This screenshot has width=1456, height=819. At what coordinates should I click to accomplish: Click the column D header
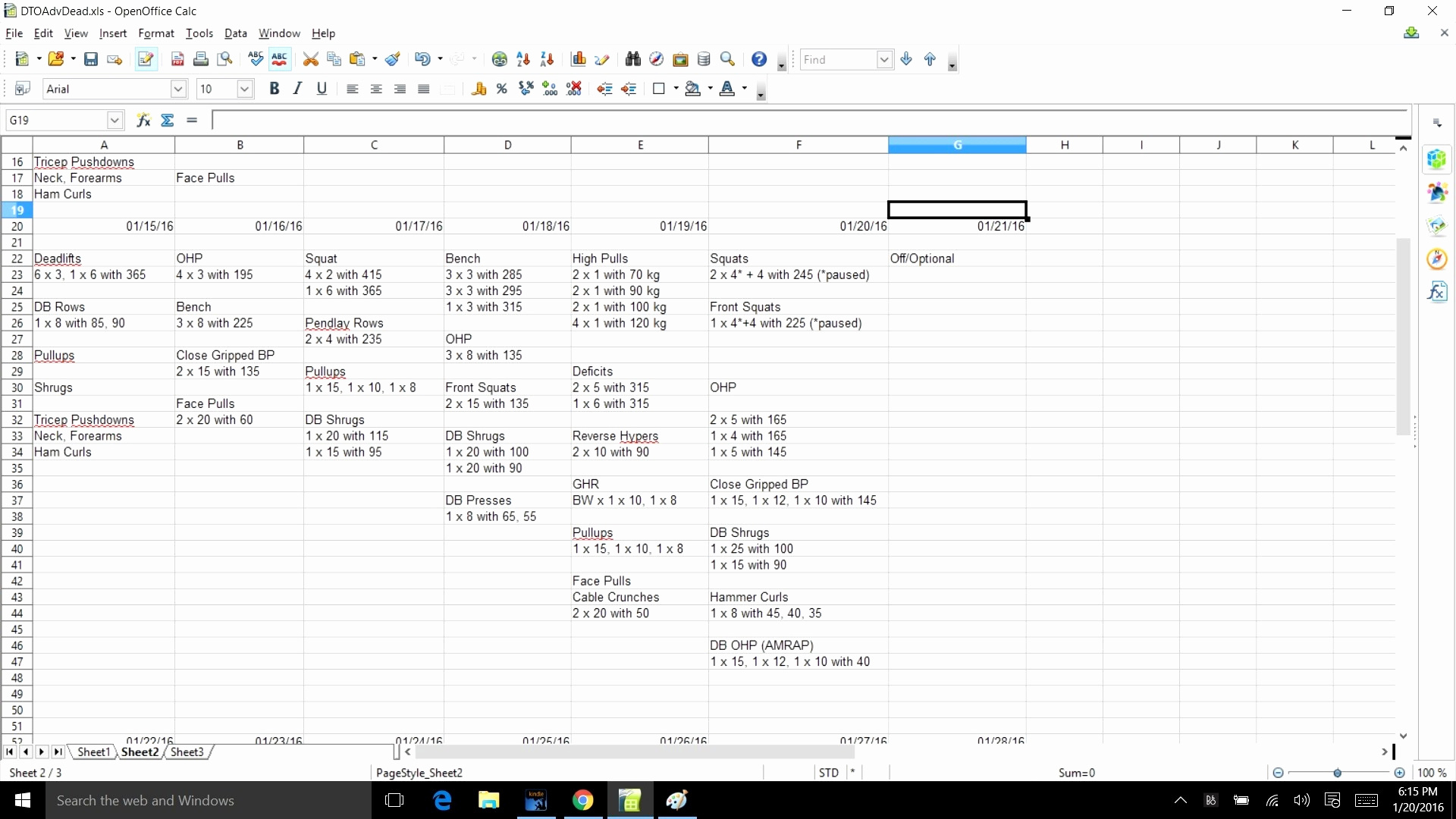pyautogui.click(x=507, y=145)
